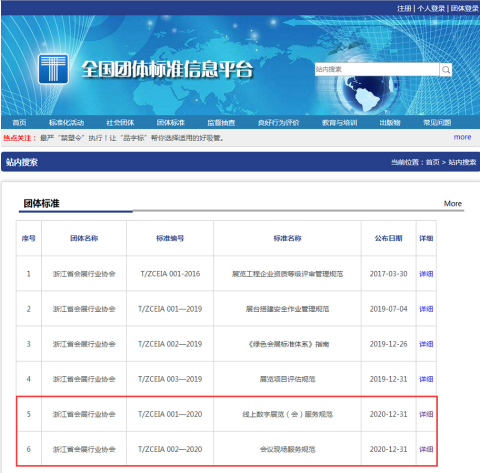The height and width of the screenshot is (473, 480).
Task: Click the 个人登录 link
Action: coord(431,8)
